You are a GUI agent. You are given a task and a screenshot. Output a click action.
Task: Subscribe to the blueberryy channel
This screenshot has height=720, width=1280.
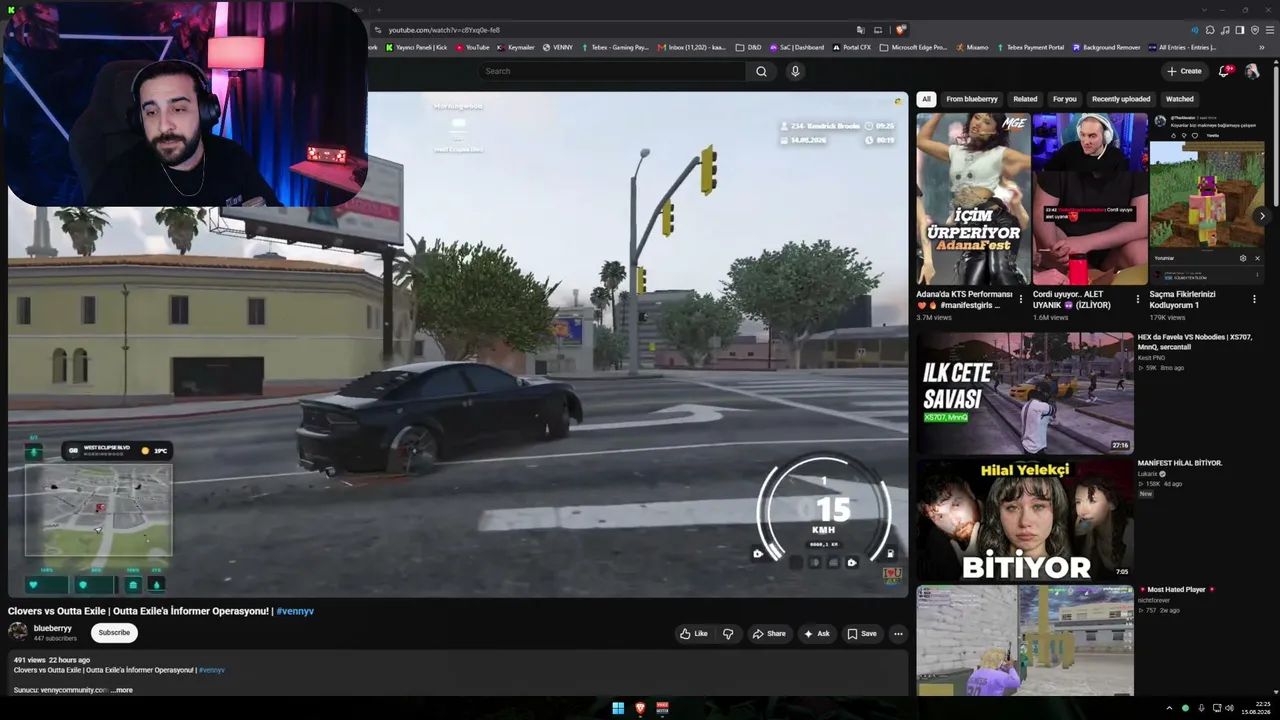[x=114, y=633]
